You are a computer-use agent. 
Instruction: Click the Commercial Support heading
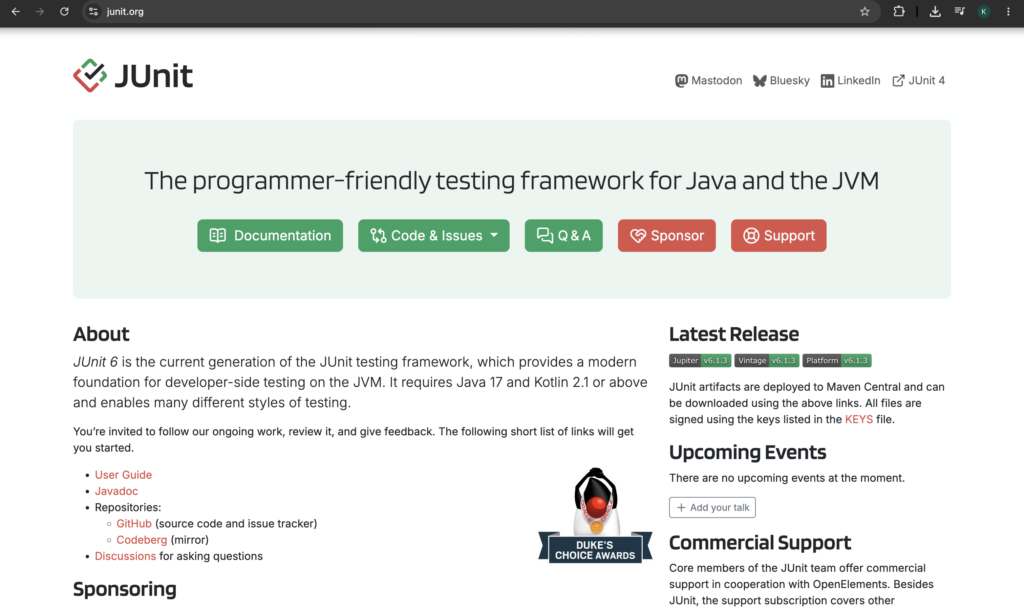pos(760,543)
